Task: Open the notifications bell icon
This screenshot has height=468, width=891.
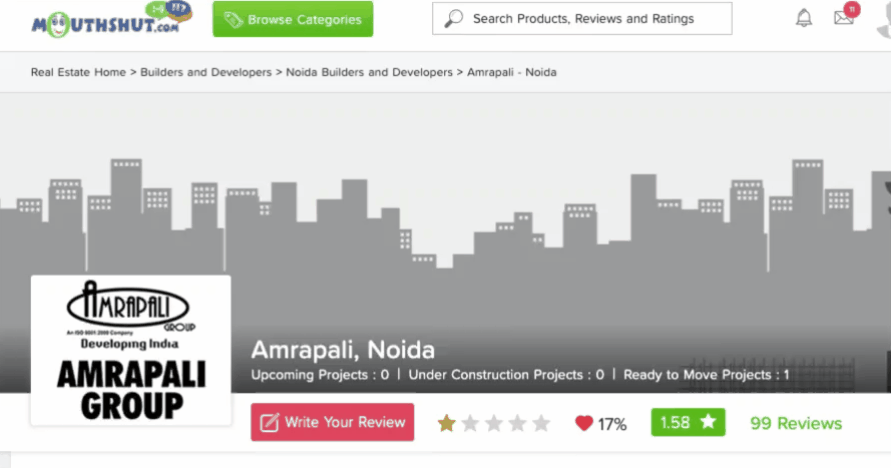Action: click(x=803, y=18)
